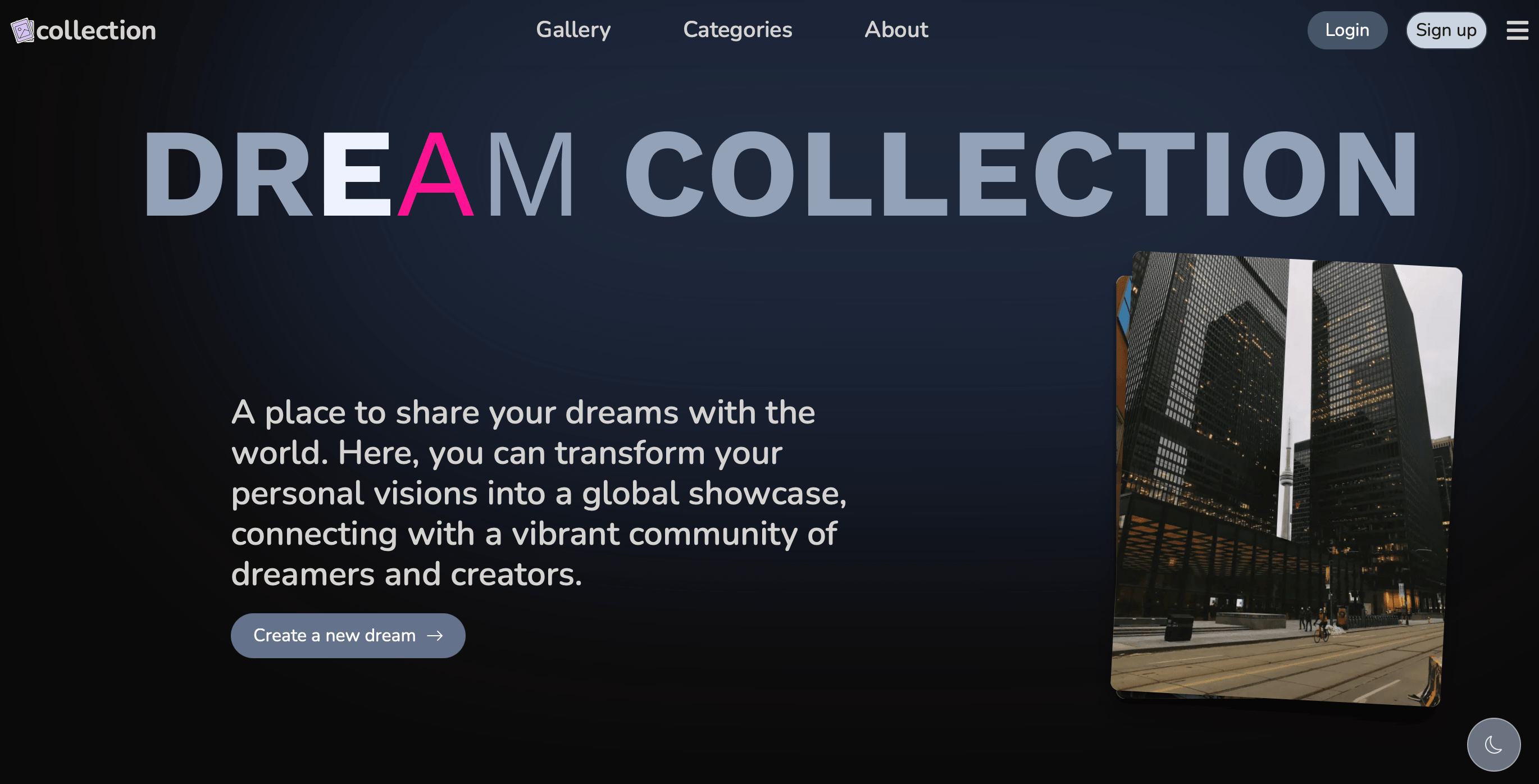Viewport: 1539px width, 784px height.
Task: Click the arrow icon in Create a new dream
Action: pos(435,635)
